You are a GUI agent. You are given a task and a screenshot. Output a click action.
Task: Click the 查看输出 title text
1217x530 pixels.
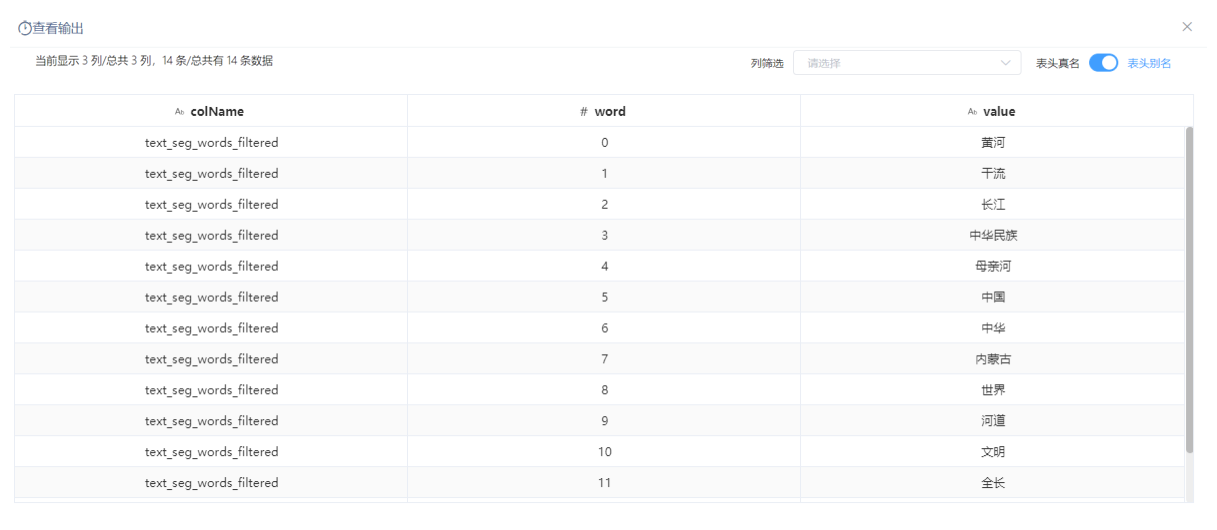(x=58, y=28)
